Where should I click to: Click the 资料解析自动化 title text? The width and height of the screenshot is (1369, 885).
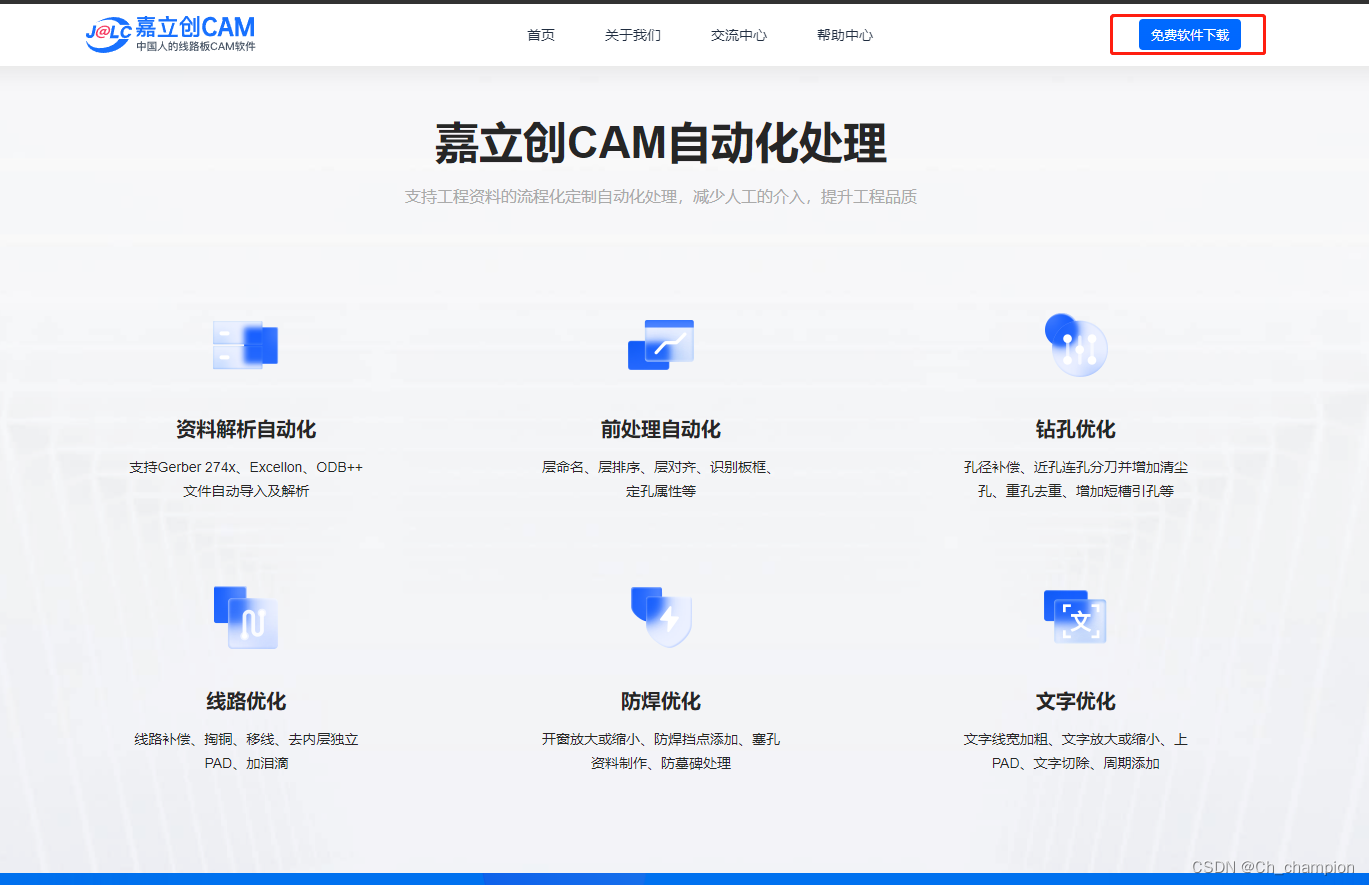pyautogui.click(x=245, y=427)
